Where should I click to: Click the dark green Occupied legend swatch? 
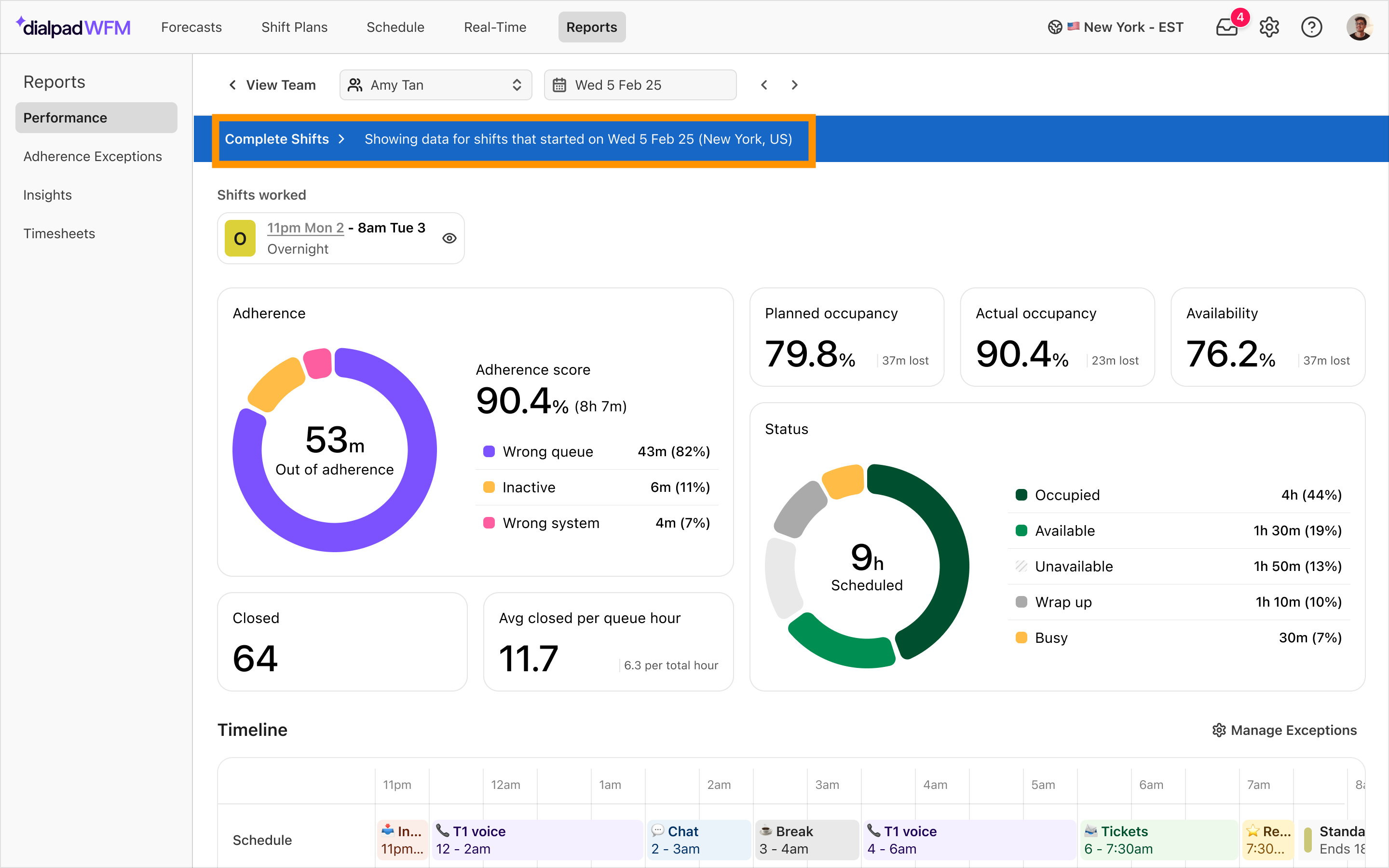click(x=1021, y=495)
